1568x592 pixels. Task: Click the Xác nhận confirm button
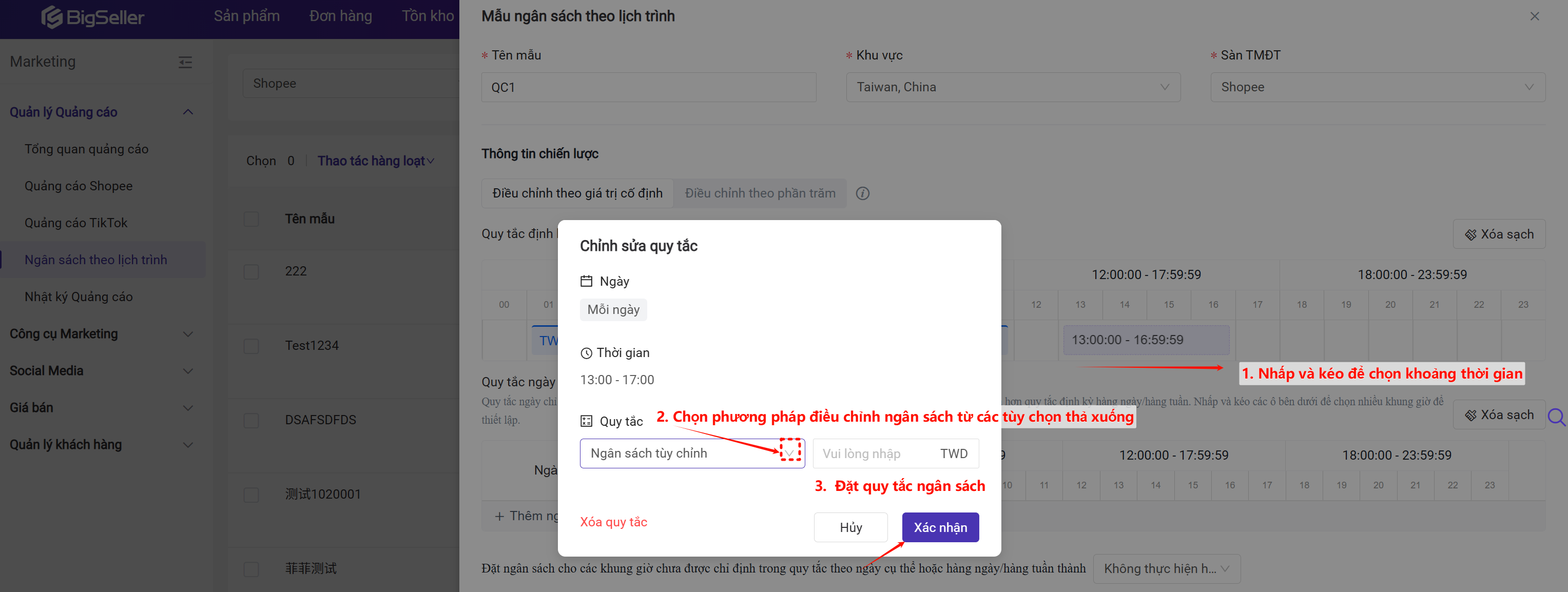[x=940, y=527]
